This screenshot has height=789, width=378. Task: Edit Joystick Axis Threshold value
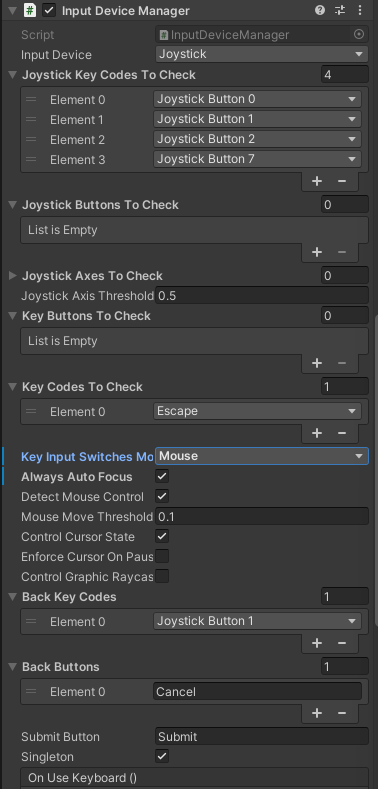[262, 296]
